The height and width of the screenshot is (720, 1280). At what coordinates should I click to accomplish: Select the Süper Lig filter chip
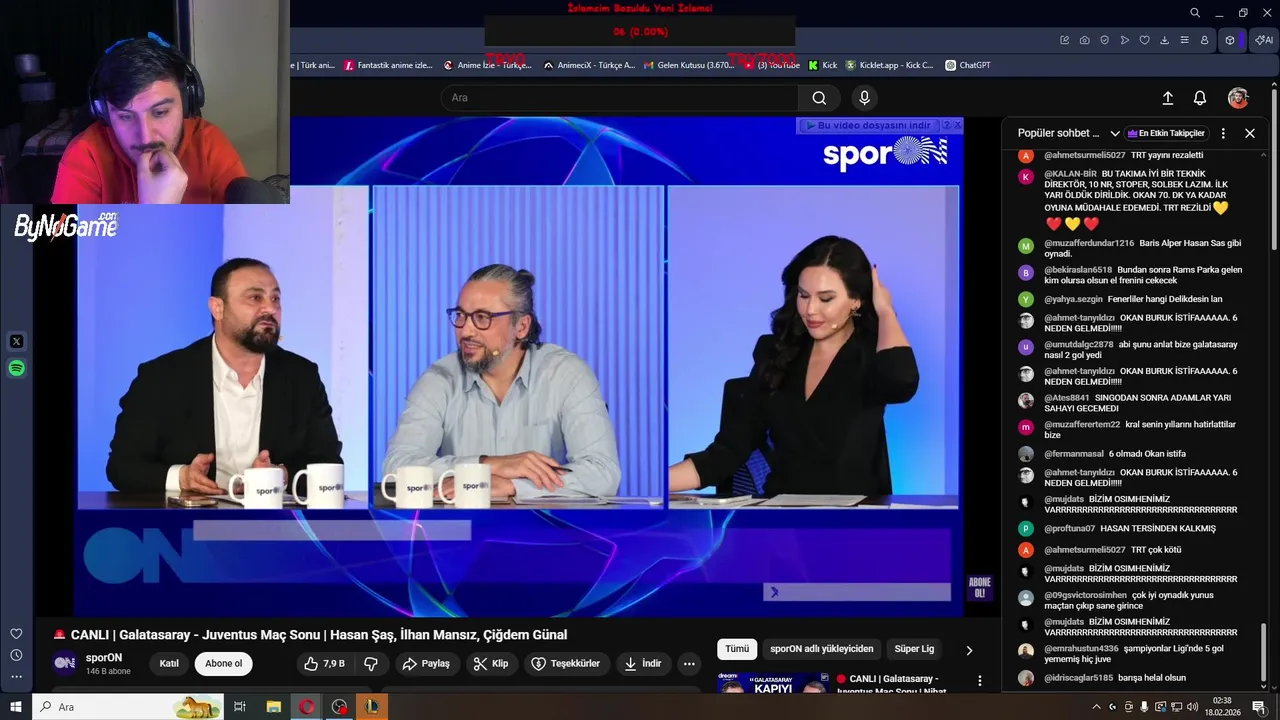coord(914,649)
